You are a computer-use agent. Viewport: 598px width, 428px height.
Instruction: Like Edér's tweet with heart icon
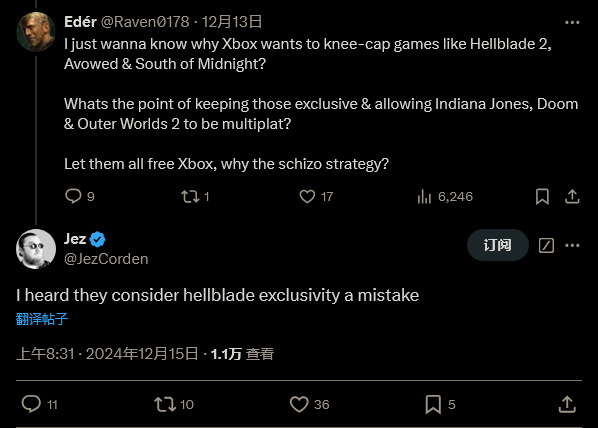[x=307, y=197]
